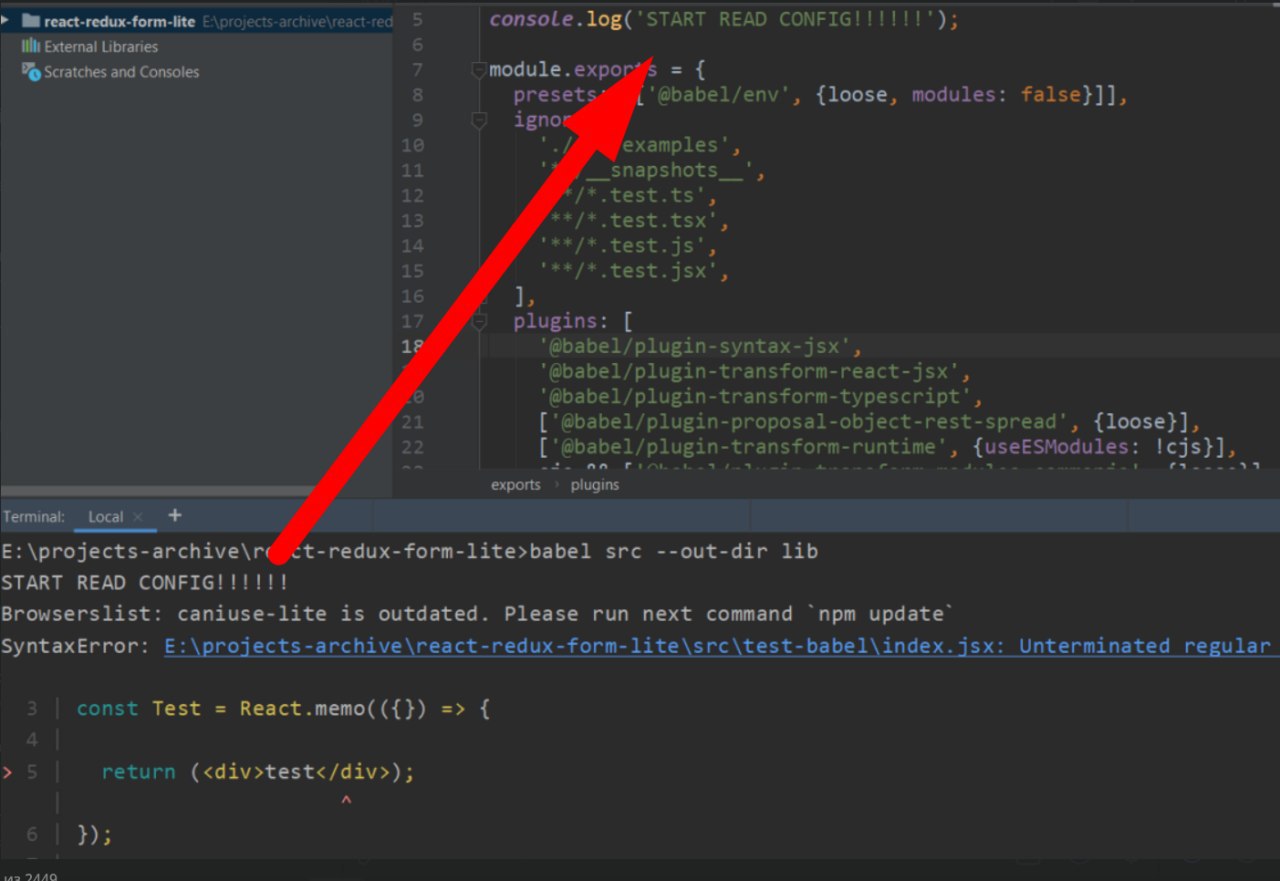Image resolution: width=1280 pixels, height=881 pixels.
Task: Click the '@babel/plugin-transform-react-jsx' line
Action: click(x=755, y=372)
